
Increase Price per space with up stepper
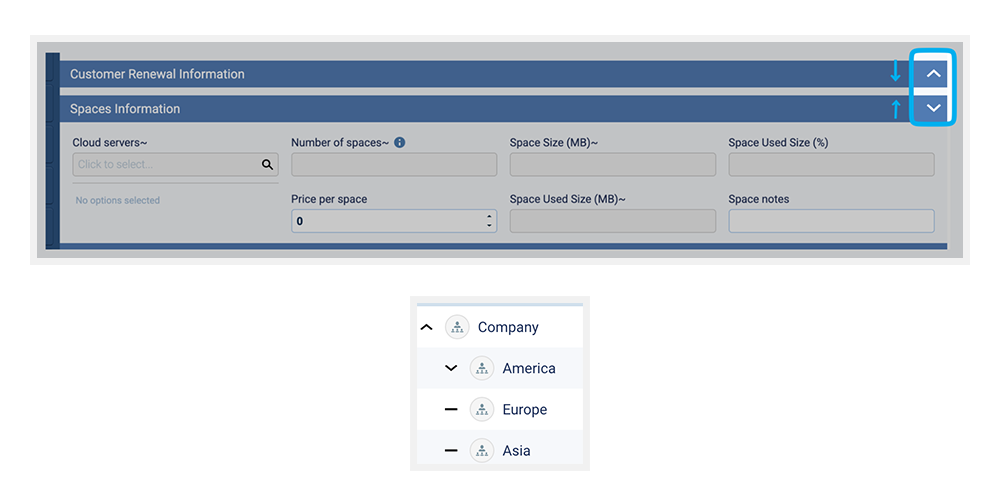(x=489, y=216)
